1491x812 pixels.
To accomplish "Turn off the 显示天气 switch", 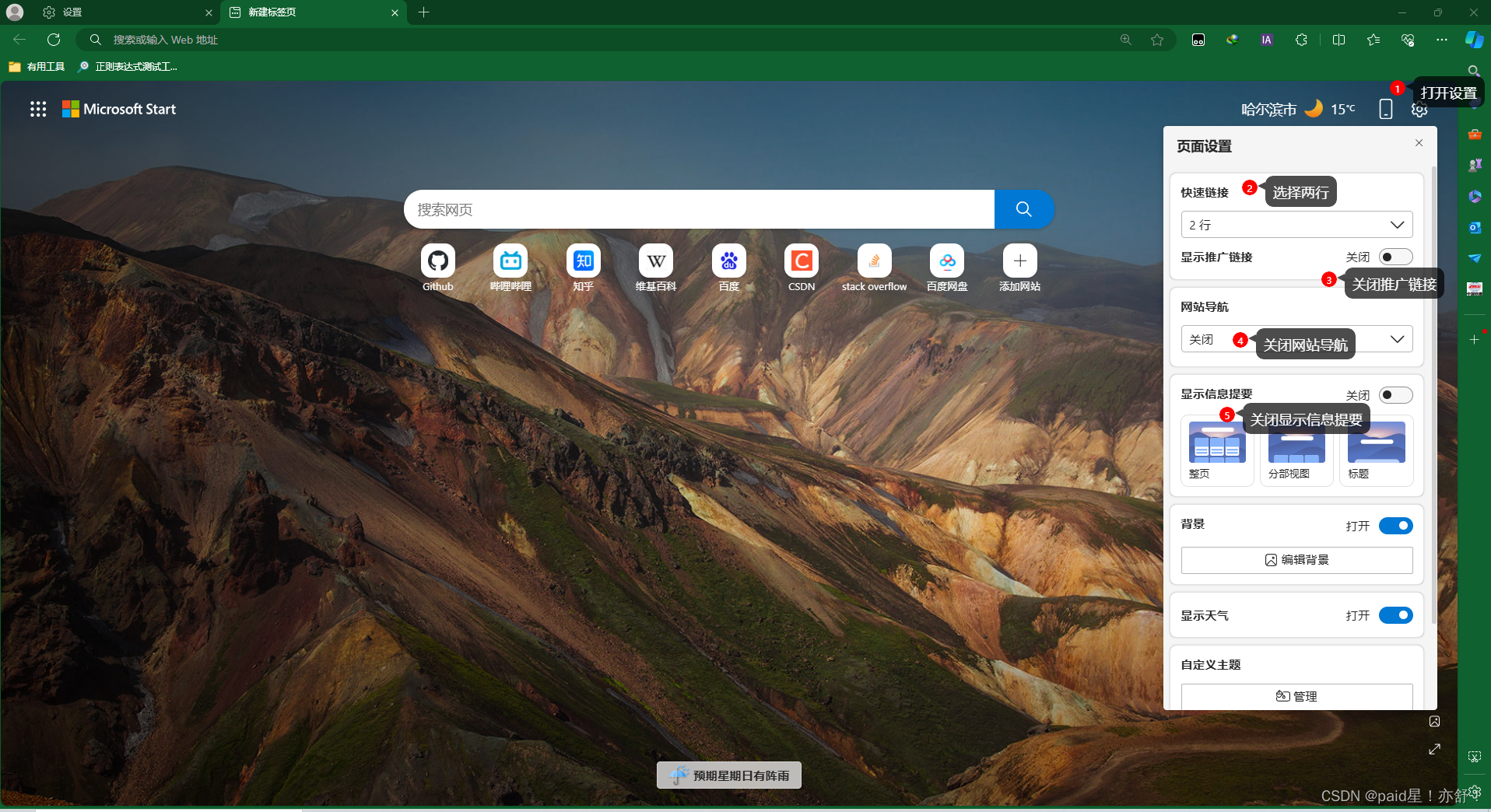I will coord(1396,615).
